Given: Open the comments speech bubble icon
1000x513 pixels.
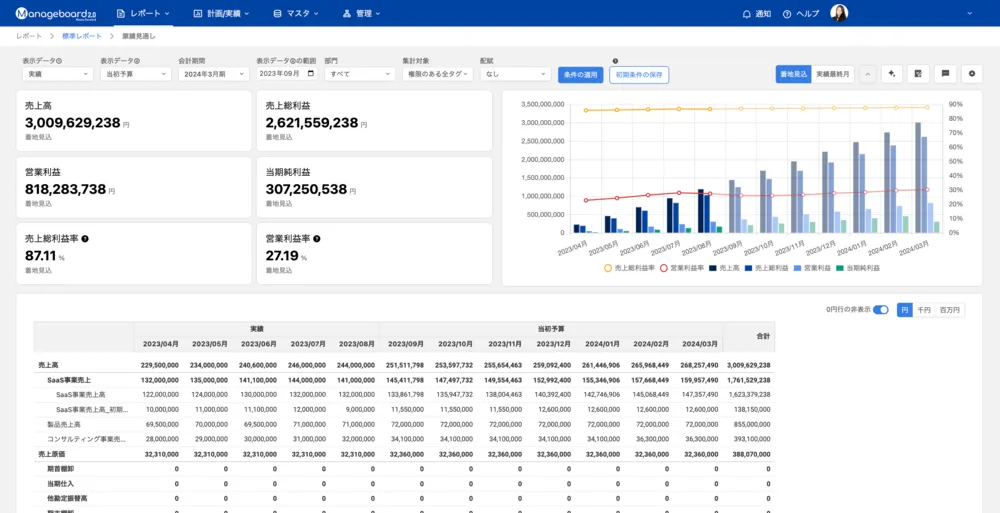Looking at the screenshot, I should 944,74.
